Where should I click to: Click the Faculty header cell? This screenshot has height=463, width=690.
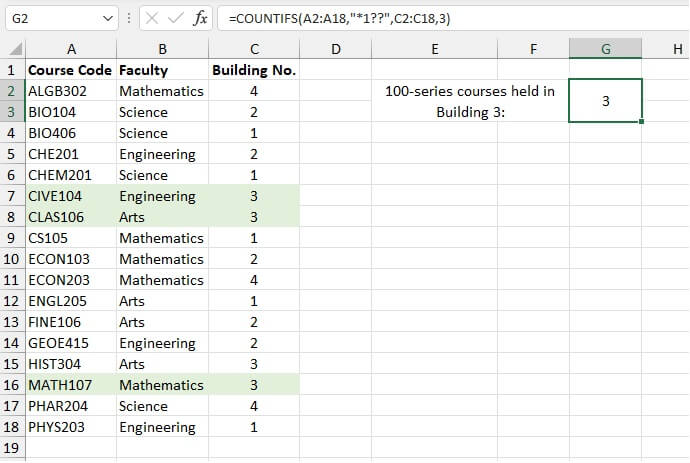point(162,70)
